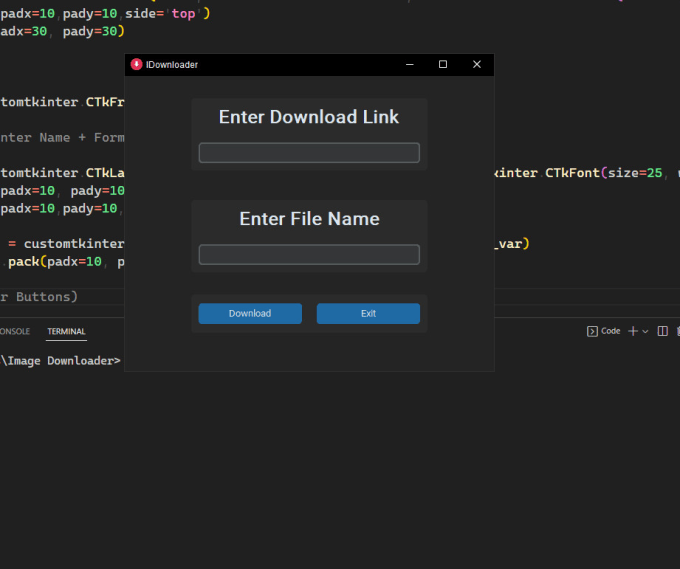This screenshot has height=569, width=680.
Task: Switch to the TERMINAL tab
Action: coord(66,331)
